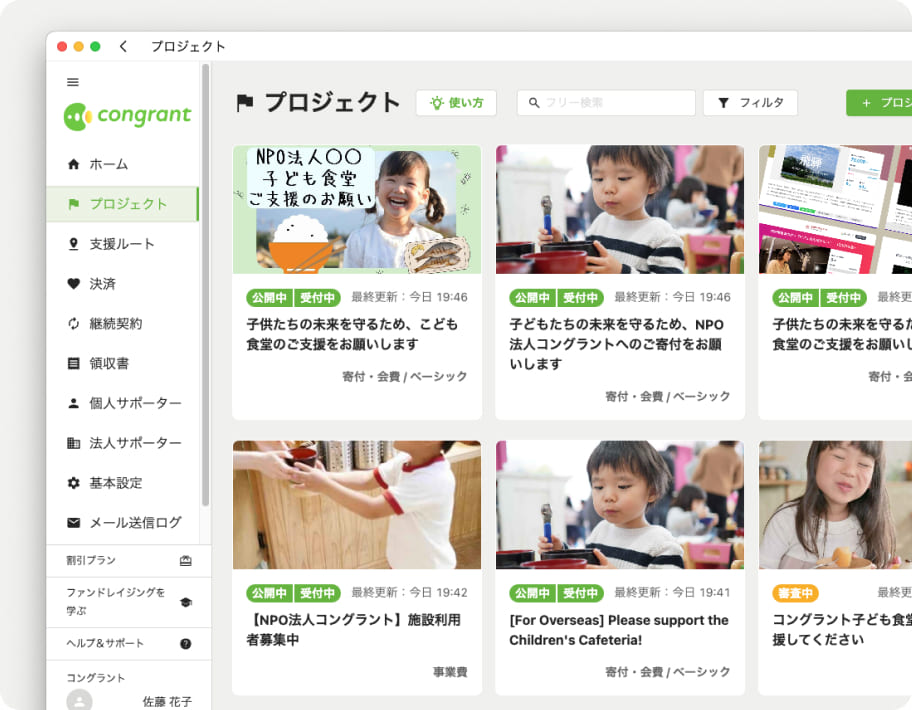Click 受付中 badge on For Overseas card
The image size is (912, 710).
(x=580, y=593)
